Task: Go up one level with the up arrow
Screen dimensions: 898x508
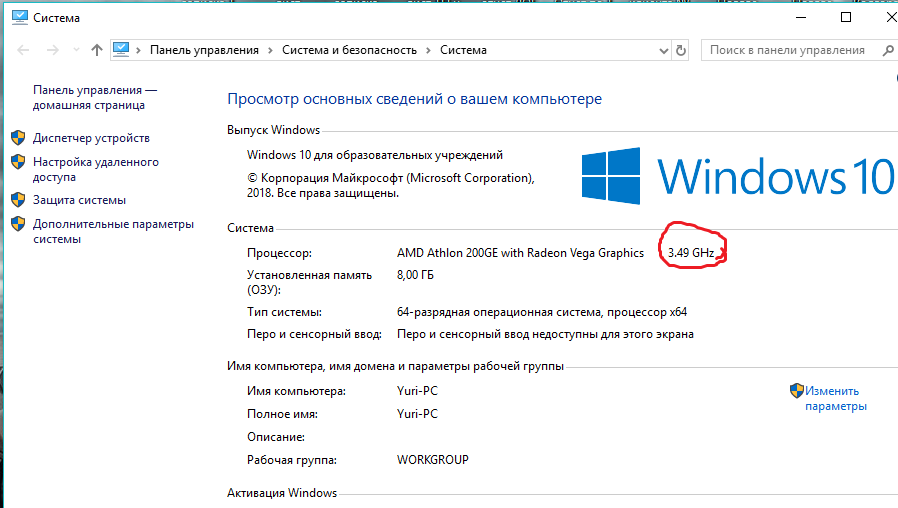Action: click(x=96, y=50)
